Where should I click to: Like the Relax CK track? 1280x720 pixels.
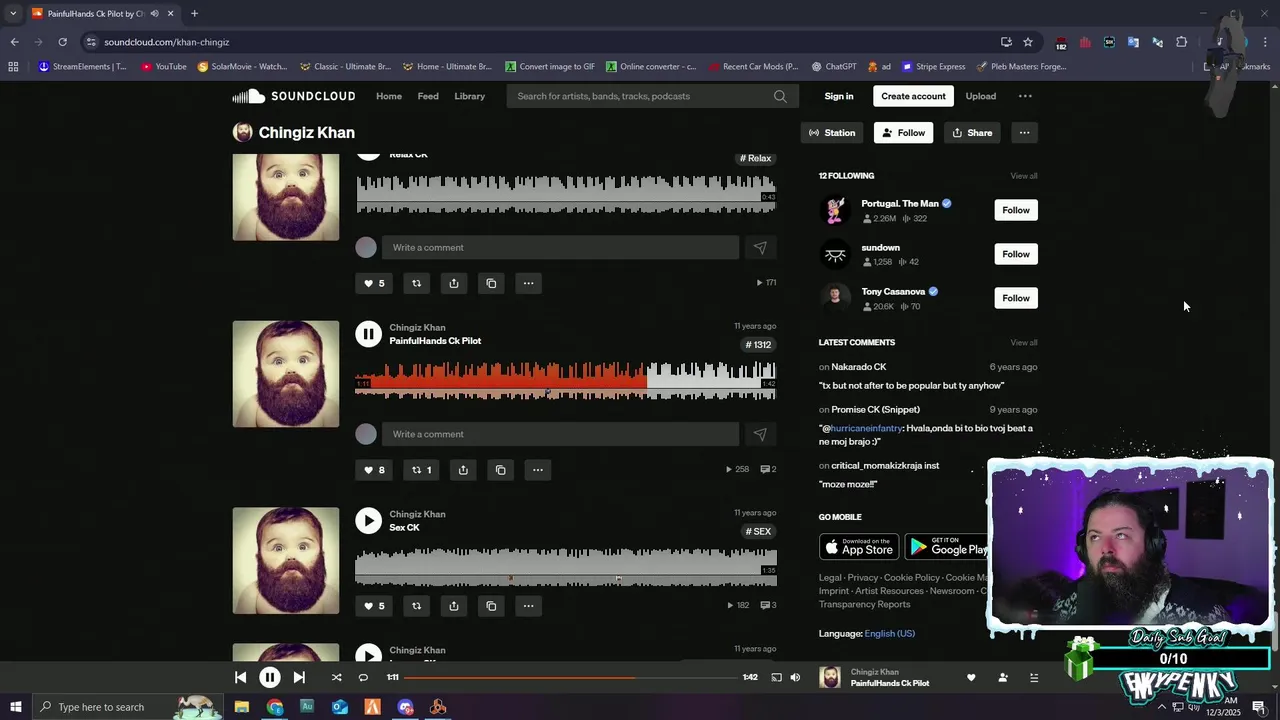(374, 283)
